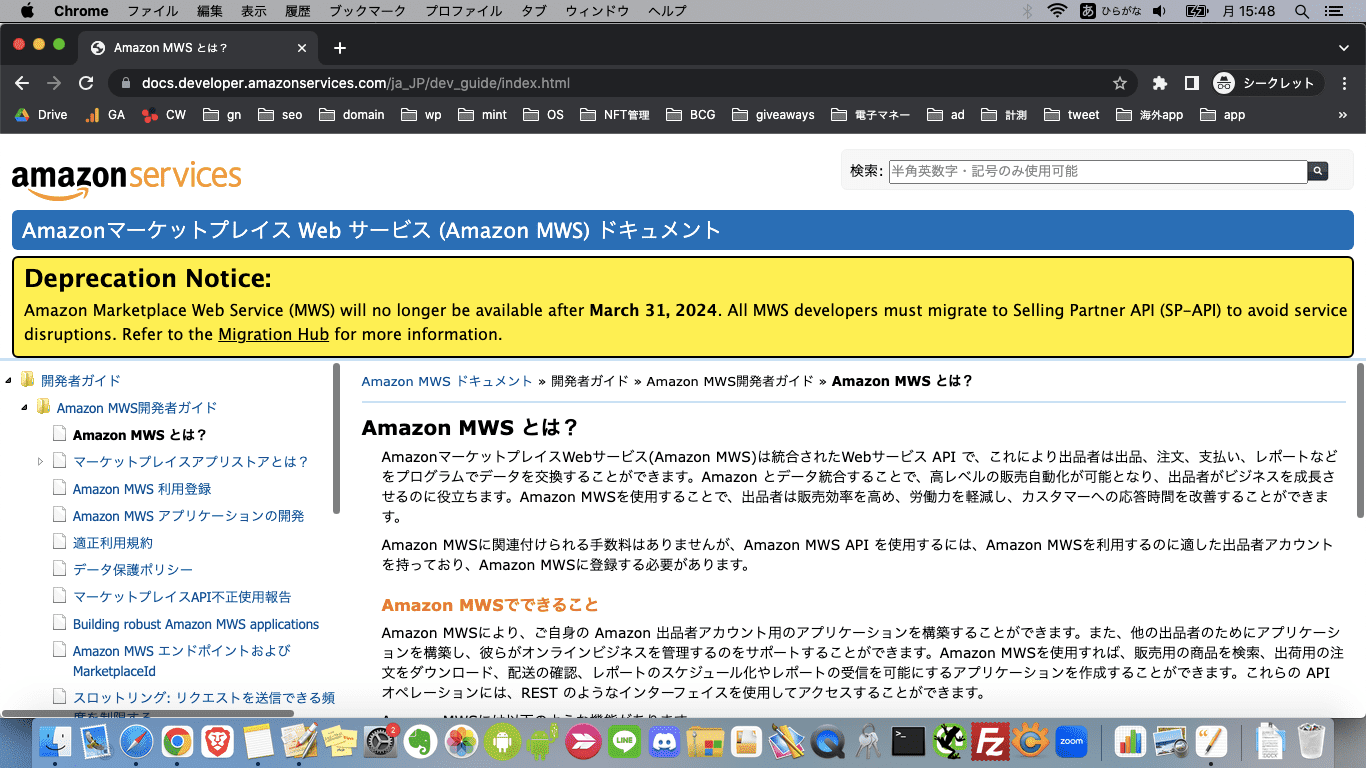Bookmark this page with the star icon
The height and width of the screenshot is (768, 1366).
coord(1120,83)
